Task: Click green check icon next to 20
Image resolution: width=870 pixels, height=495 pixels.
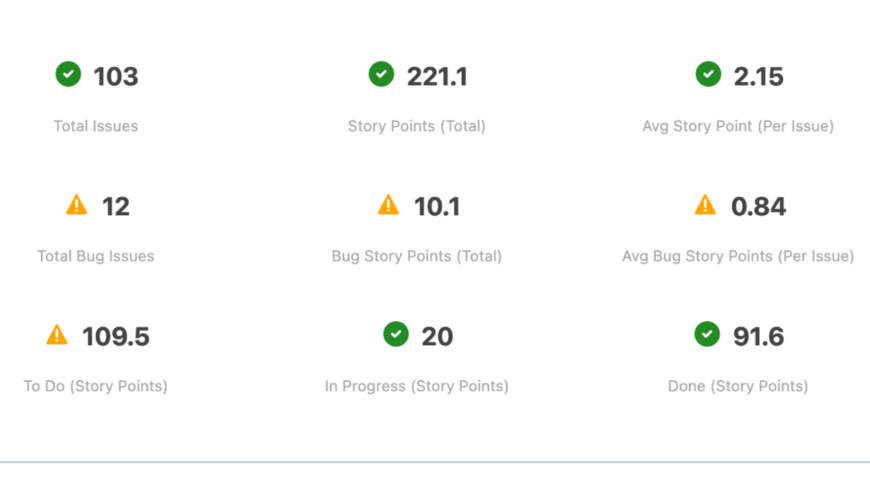Action: 396,334
